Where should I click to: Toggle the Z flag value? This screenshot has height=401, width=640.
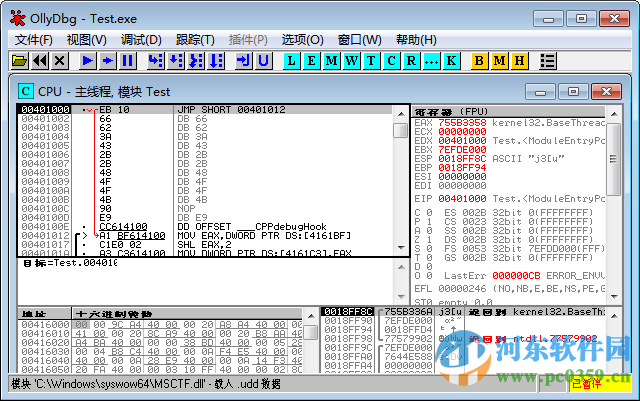click(429, 240)
